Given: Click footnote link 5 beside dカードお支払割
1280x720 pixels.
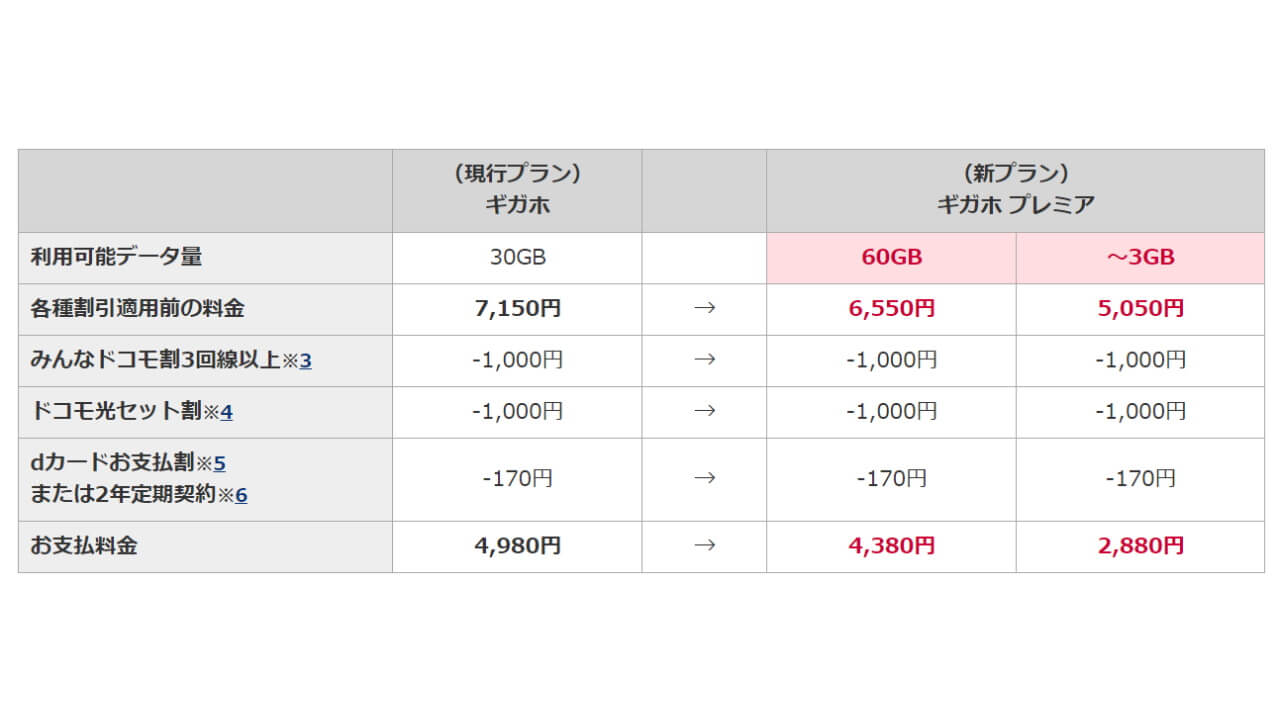Looking at the screenshot, I should click(x=219, y=464).
